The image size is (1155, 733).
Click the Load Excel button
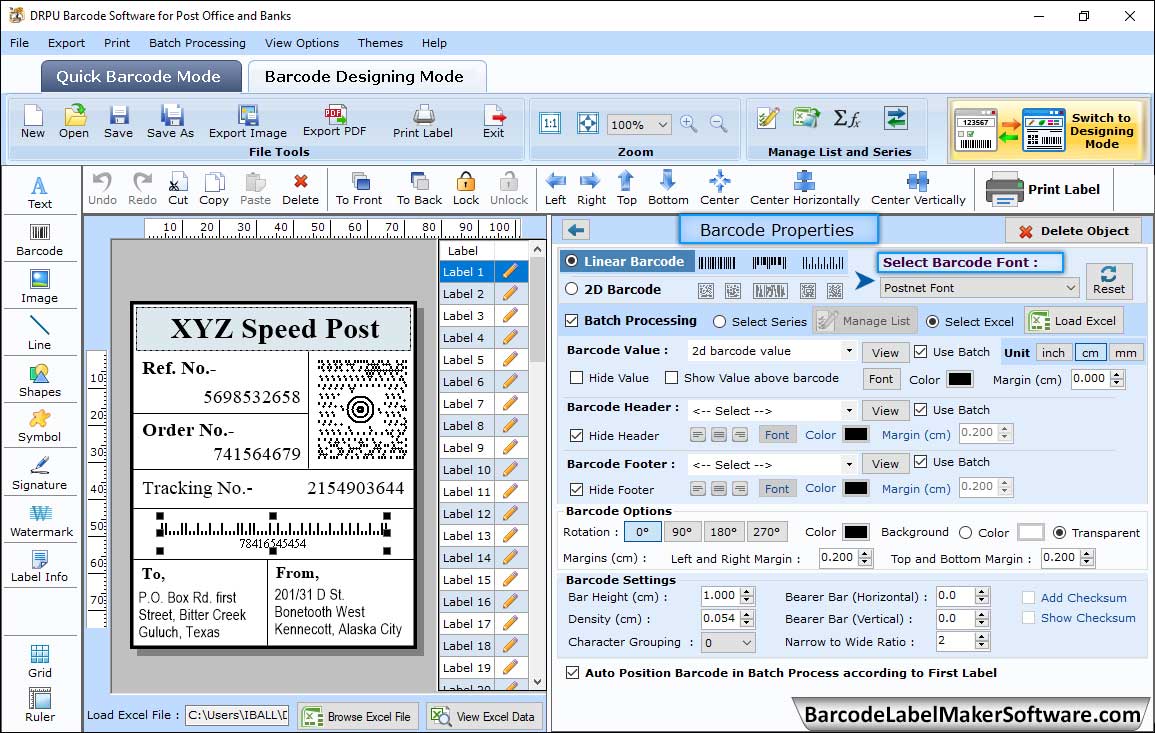pos(1074,321)
